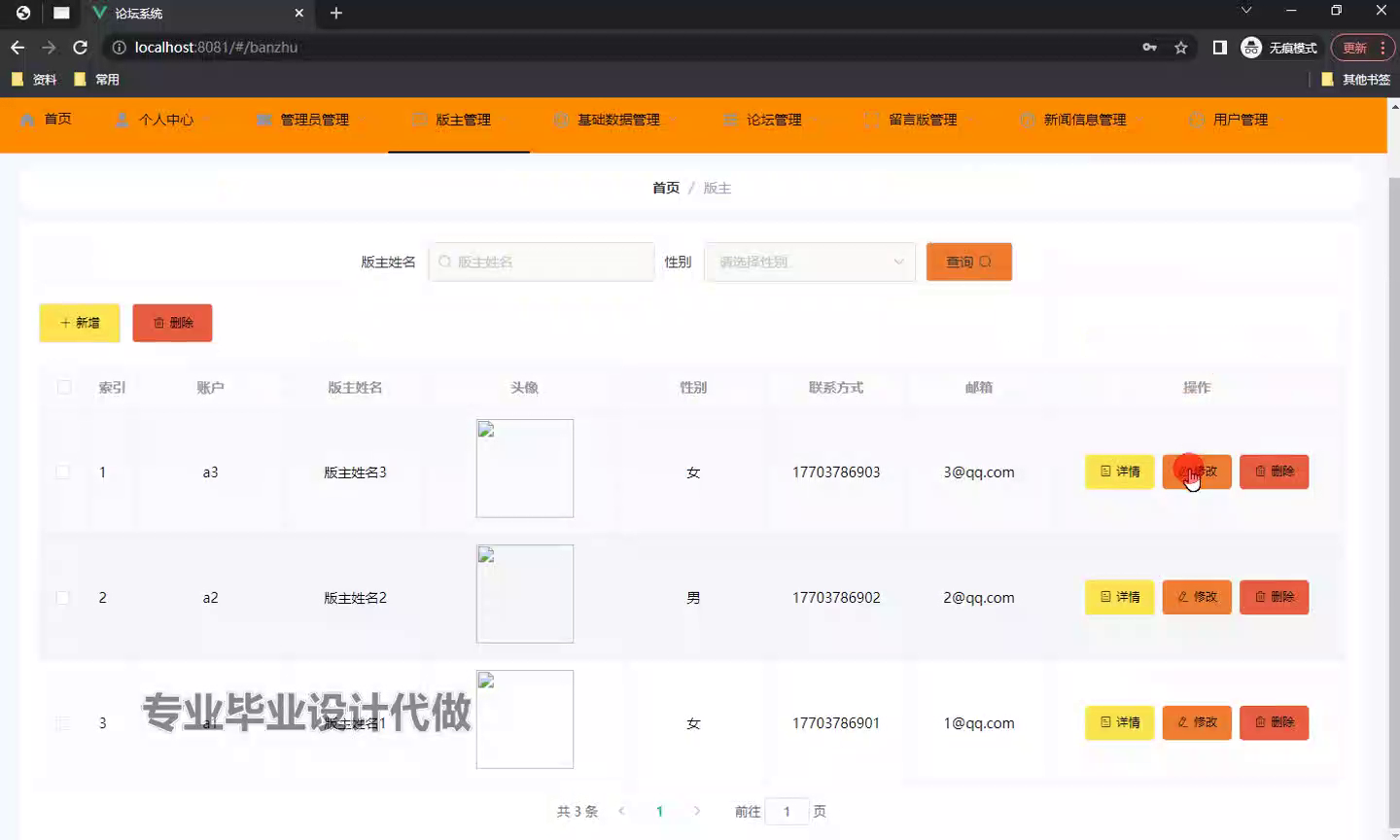Focus the 前往 page jump input
Image resolution: width=1400 pixels, height=840 pixels.
(787, 811)
